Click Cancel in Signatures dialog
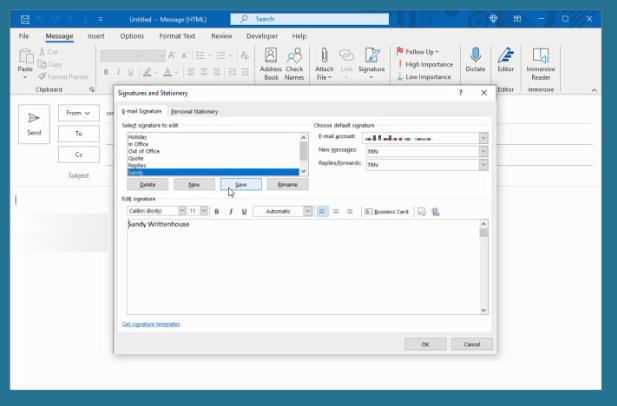This screenshot has height=406, width=617. [472, 344]
